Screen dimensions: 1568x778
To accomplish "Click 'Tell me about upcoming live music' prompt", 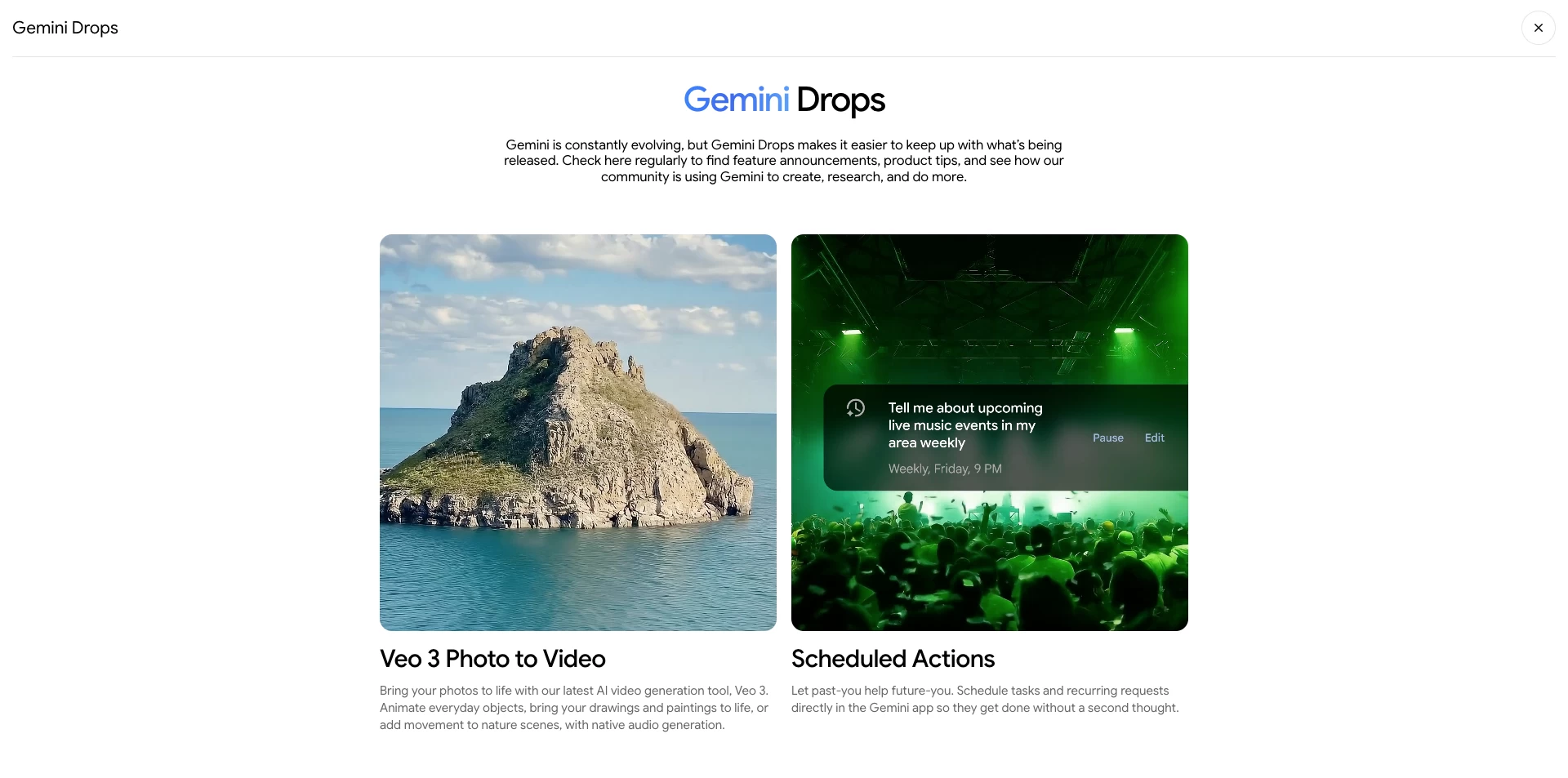I will 965,425.
